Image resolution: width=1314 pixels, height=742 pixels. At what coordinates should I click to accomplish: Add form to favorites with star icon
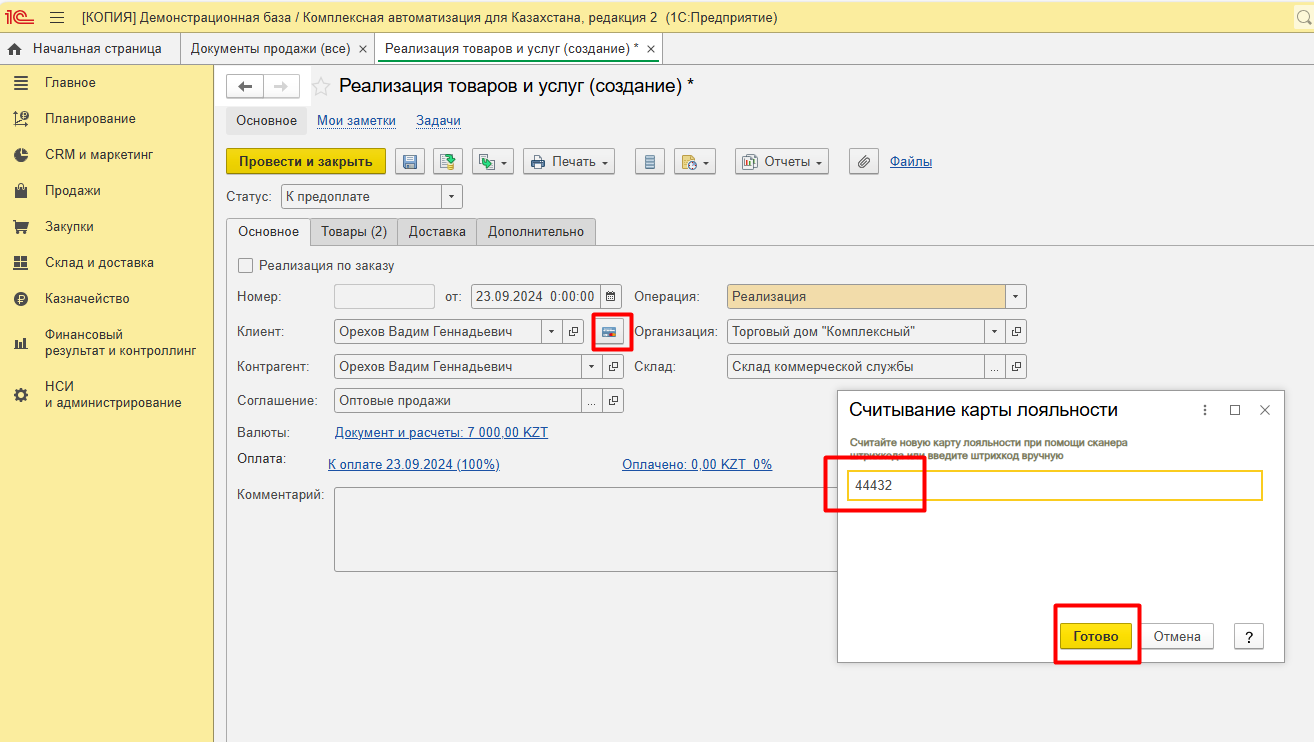tap(321, 87)
